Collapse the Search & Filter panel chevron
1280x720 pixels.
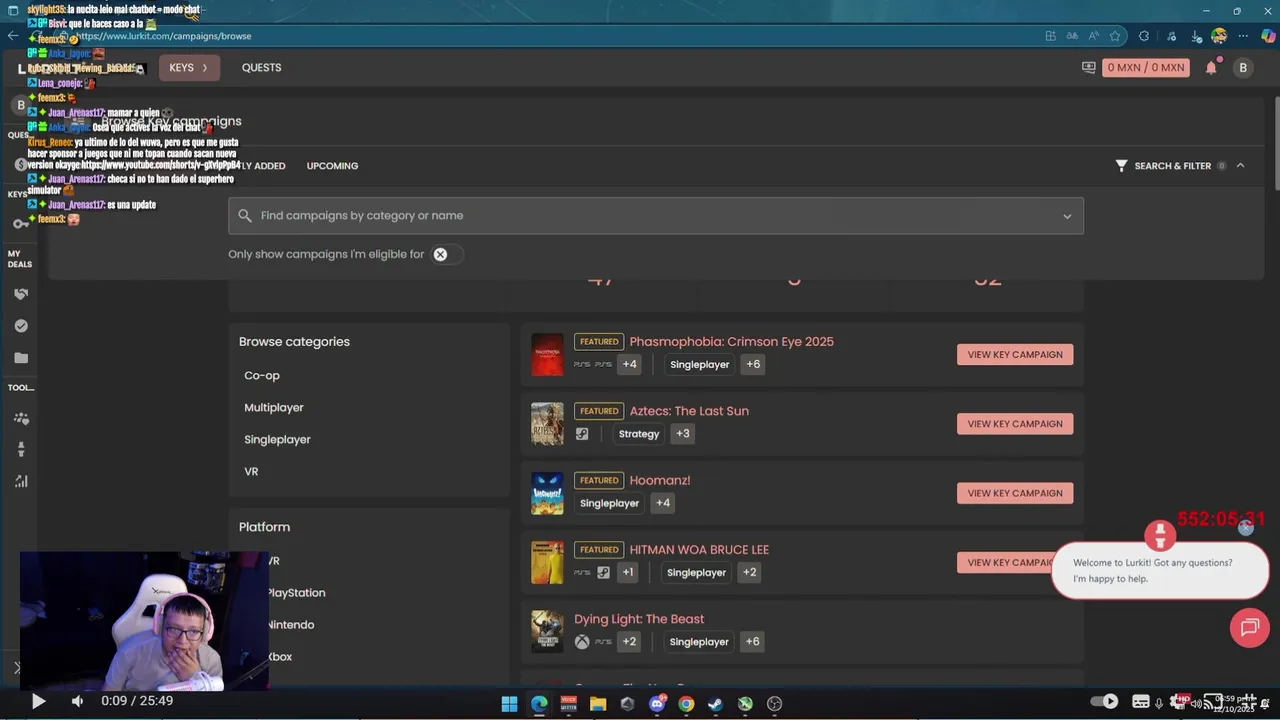pos(1240,166)
